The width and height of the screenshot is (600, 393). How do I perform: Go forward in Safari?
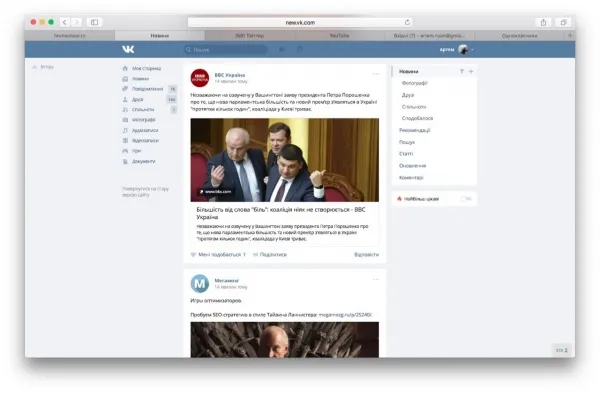(77, 22)
